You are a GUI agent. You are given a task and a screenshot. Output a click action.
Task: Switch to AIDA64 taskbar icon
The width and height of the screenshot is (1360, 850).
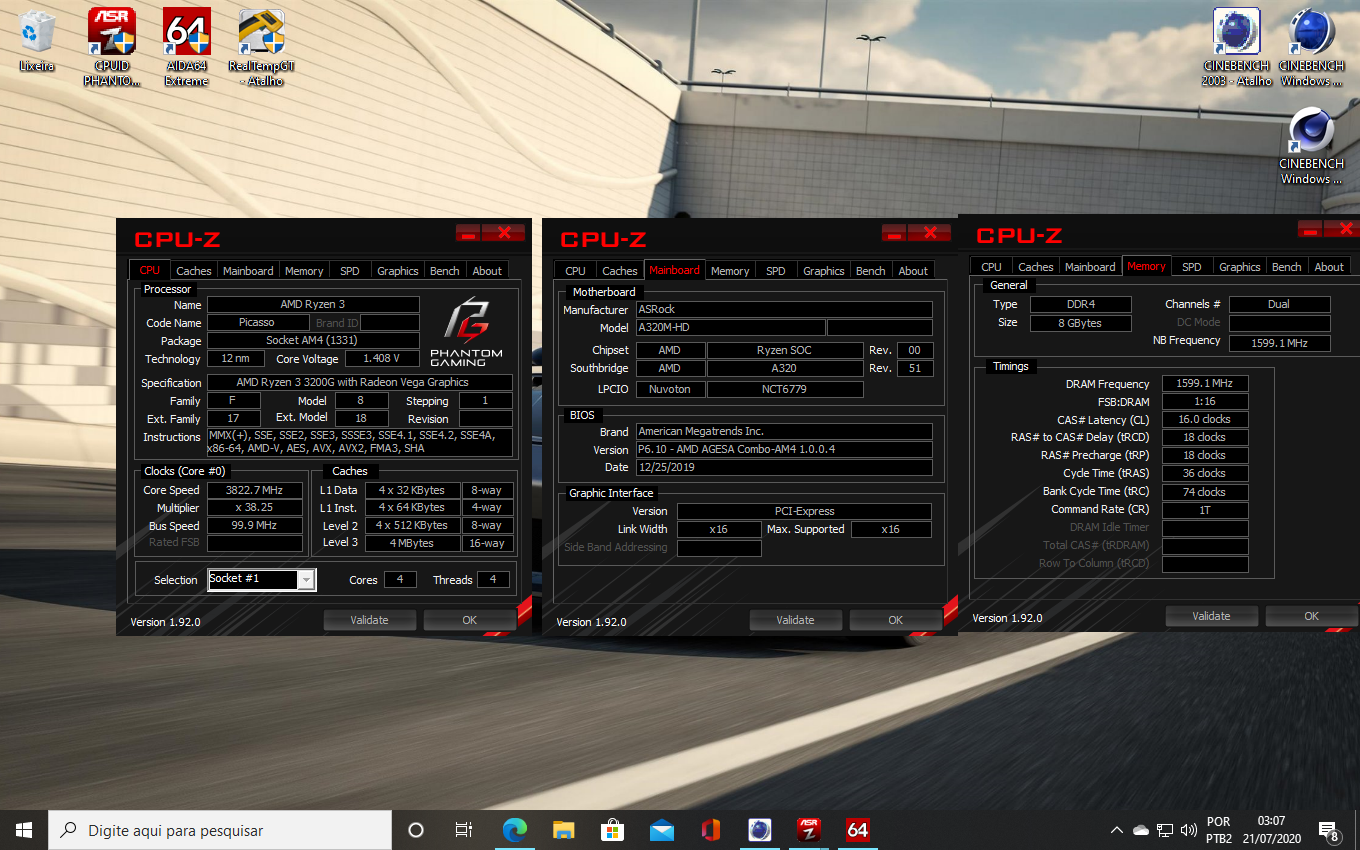pos(858,830)
